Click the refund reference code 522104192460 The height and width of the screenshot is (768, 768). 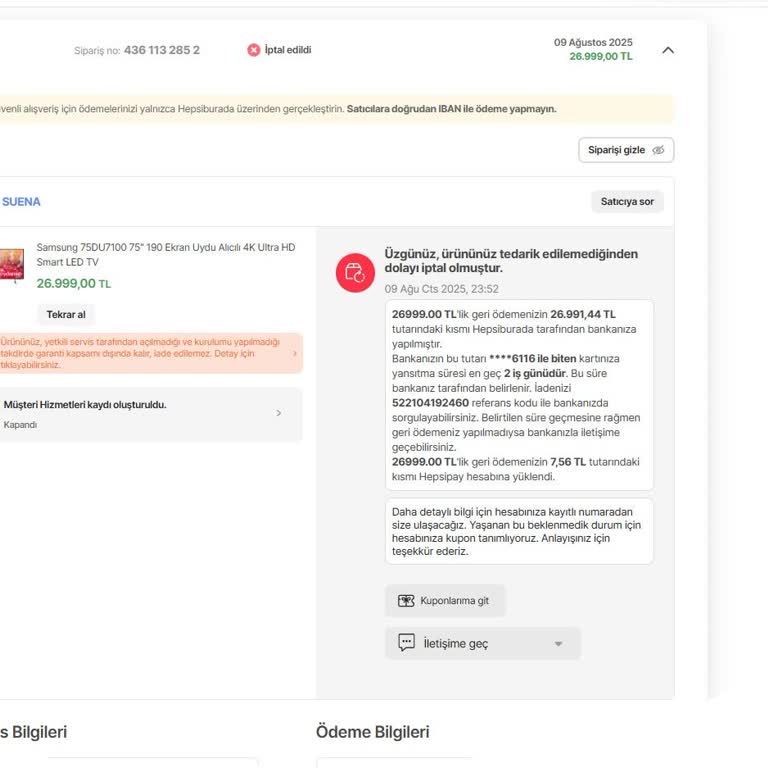click(x=430, y=403)
